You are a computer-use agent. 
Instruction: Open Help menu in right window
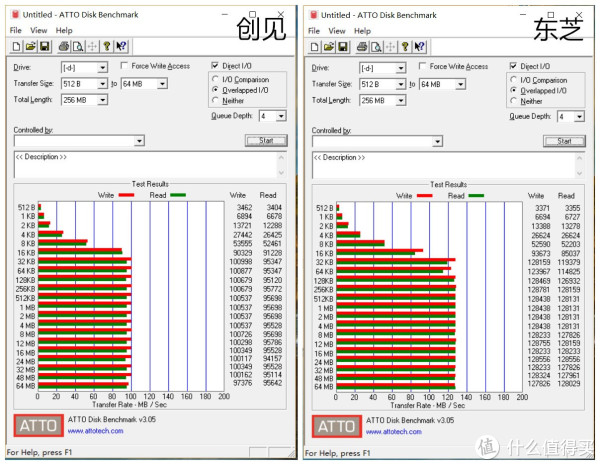[x=362, y=31]
